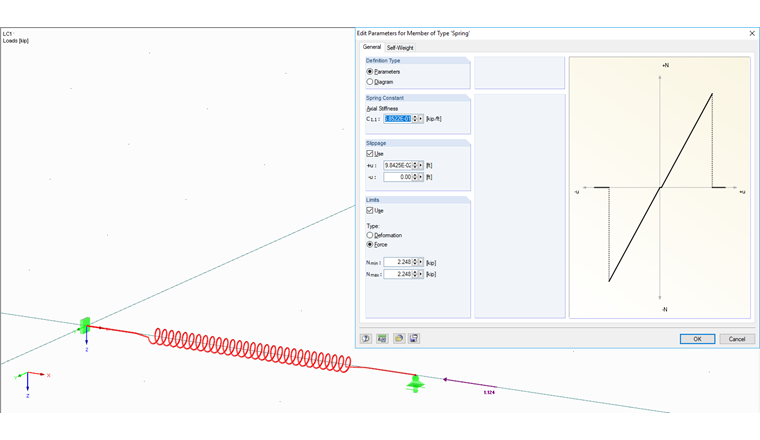Select the green nodal support at spring start
Image resolution: width=760 pixels, height=440 pixels.
click(x=85, y=325)
